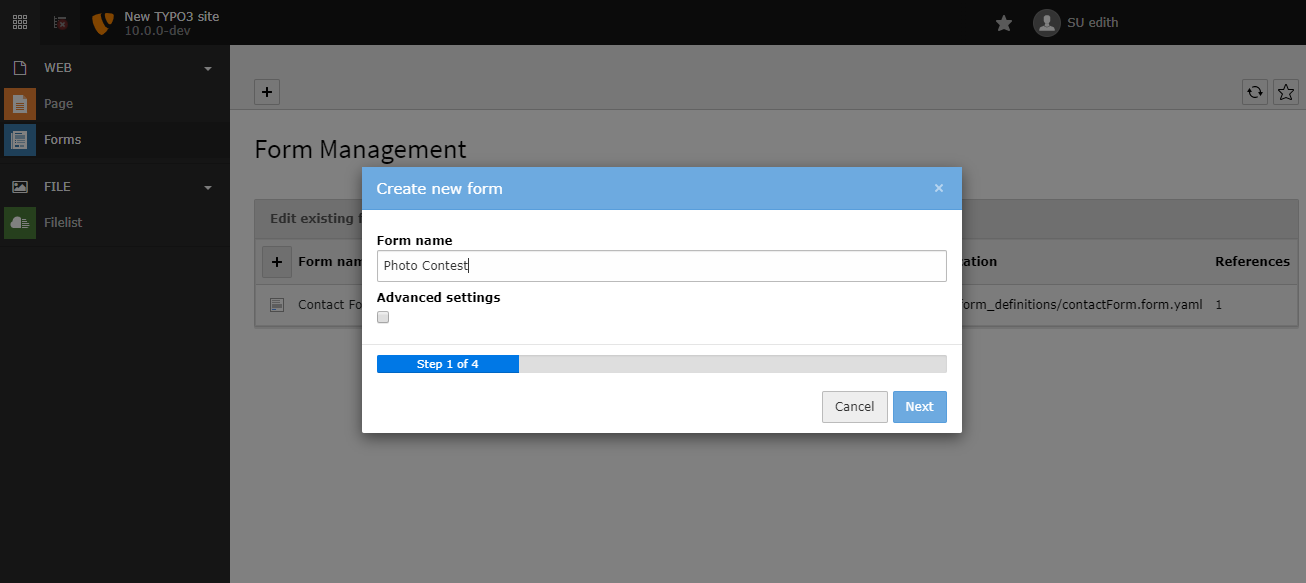The image size is (1306, 583).
Task: Click the TYPO3 logo in the top bar
Action: tap(101, 22)
